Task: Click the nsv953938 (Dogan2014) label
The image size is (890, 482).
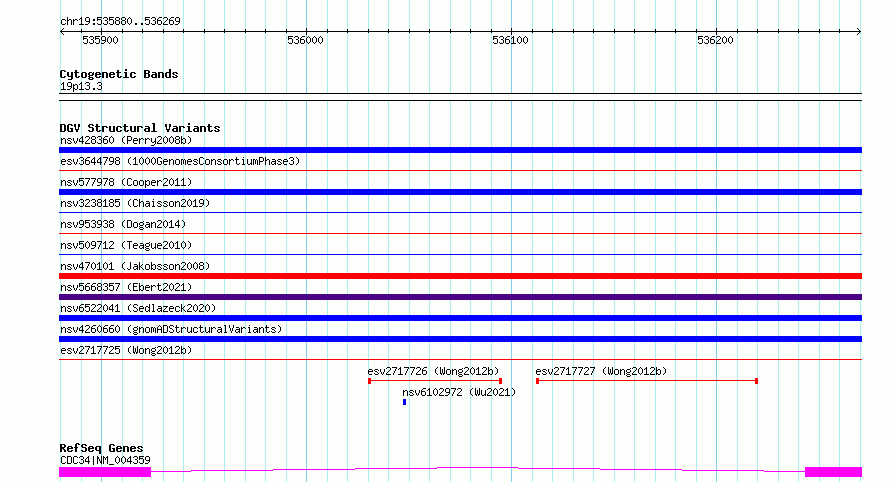Action: click(x=123, y=224)
